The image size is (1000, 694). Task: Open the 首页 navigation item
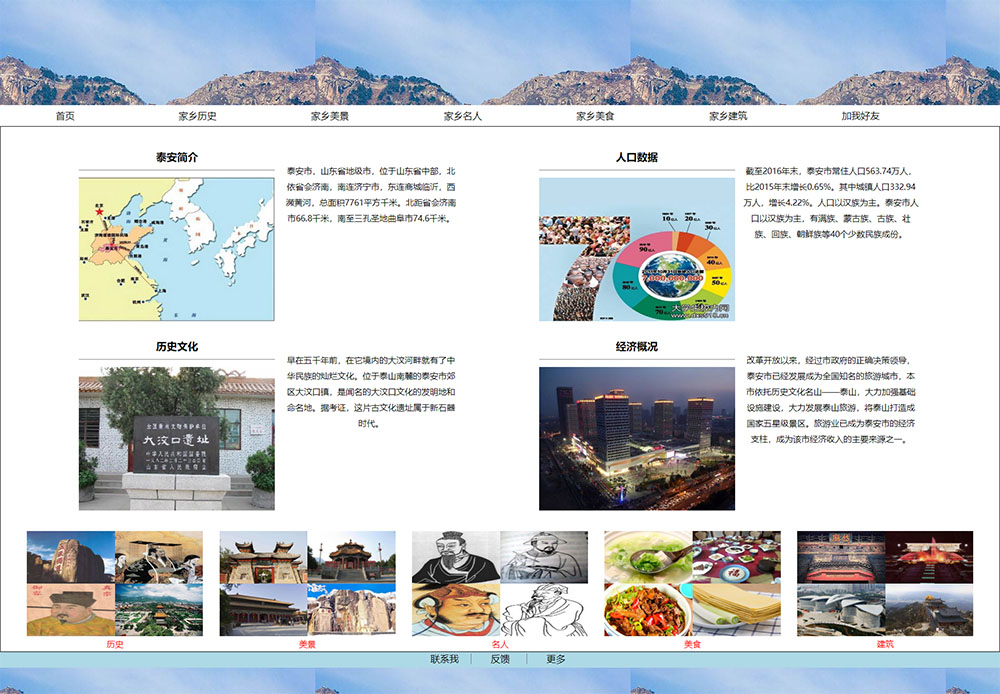65,116
